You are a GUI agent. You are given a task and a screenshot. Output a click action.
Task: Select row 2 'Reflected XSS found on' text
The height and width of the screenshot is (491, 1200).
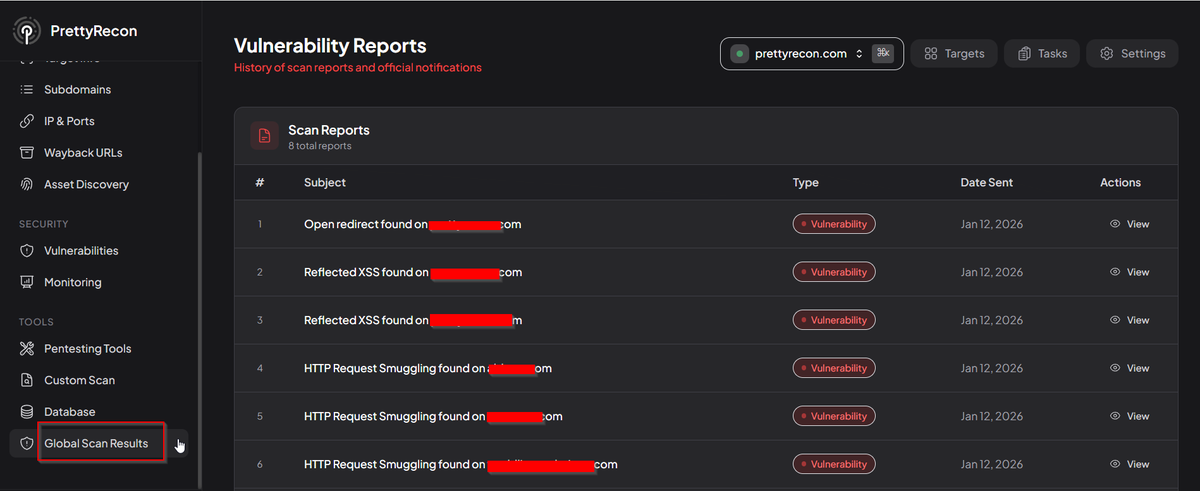click(x=366, y=272)
